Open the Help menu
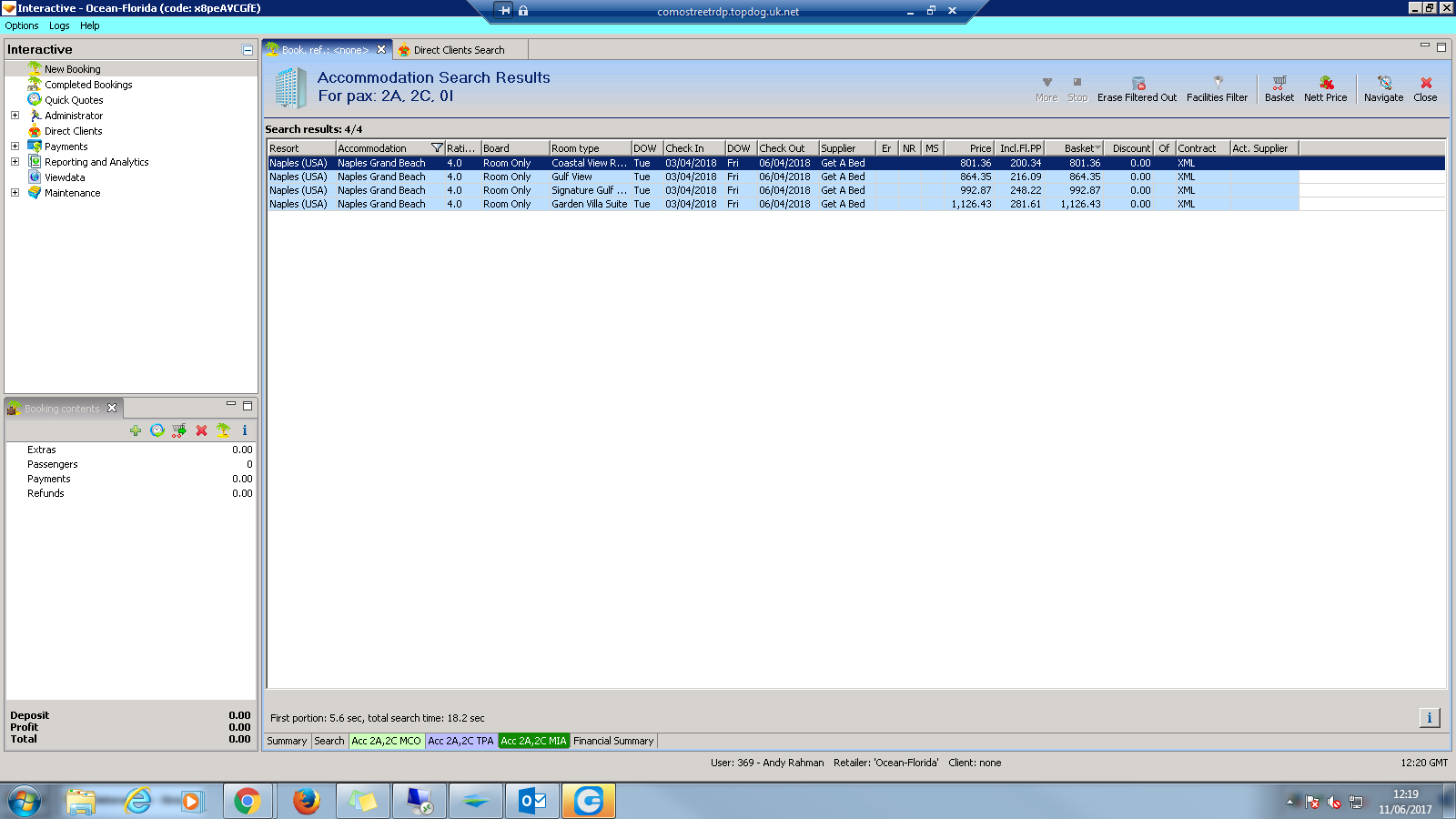The image size is (1456, 819). pos(89,25)
